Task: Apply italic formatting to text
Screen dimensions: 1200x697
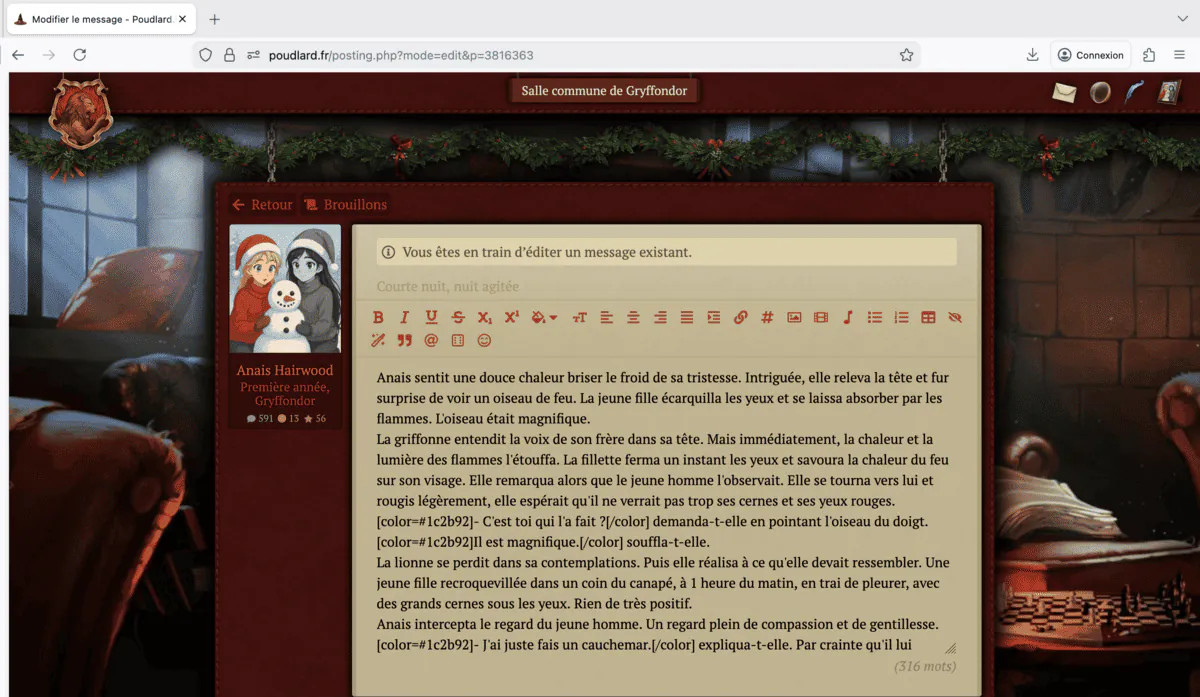Action: click(x=405, y=317)
